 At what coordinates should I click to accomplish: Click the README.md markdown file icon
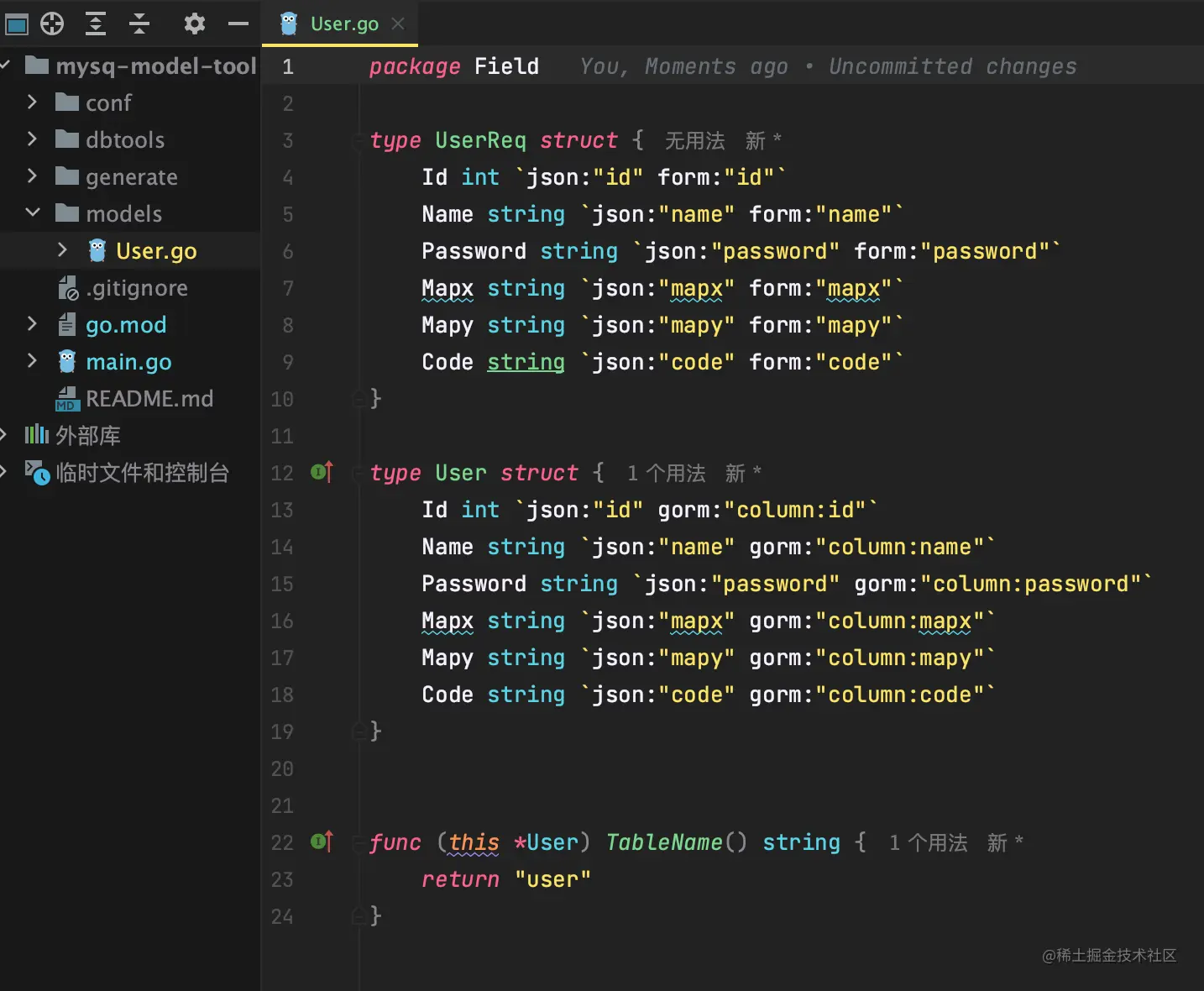pyautogui.click(x=67, y=399)
